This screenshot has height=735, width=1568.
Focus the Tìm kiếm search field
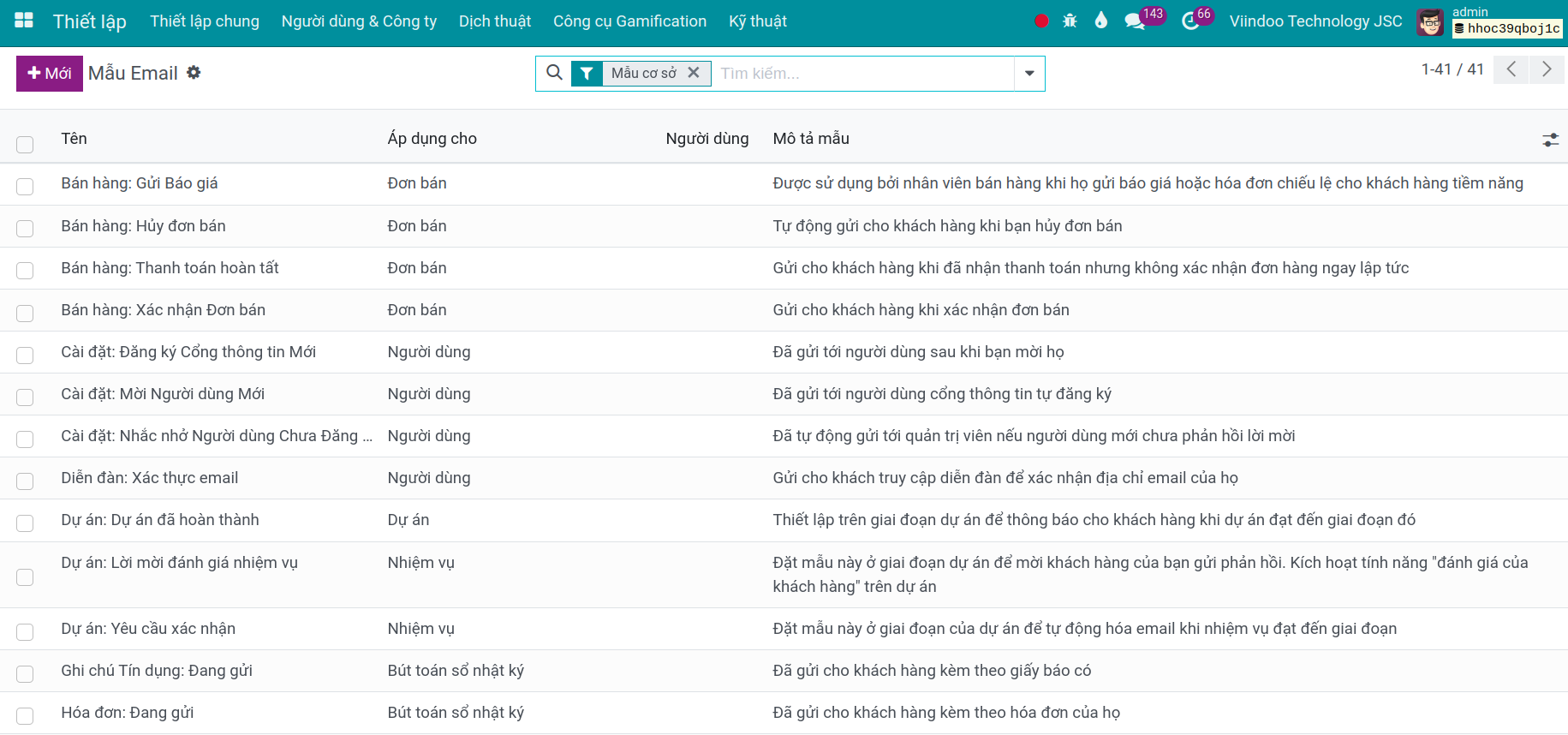[863, 74]
